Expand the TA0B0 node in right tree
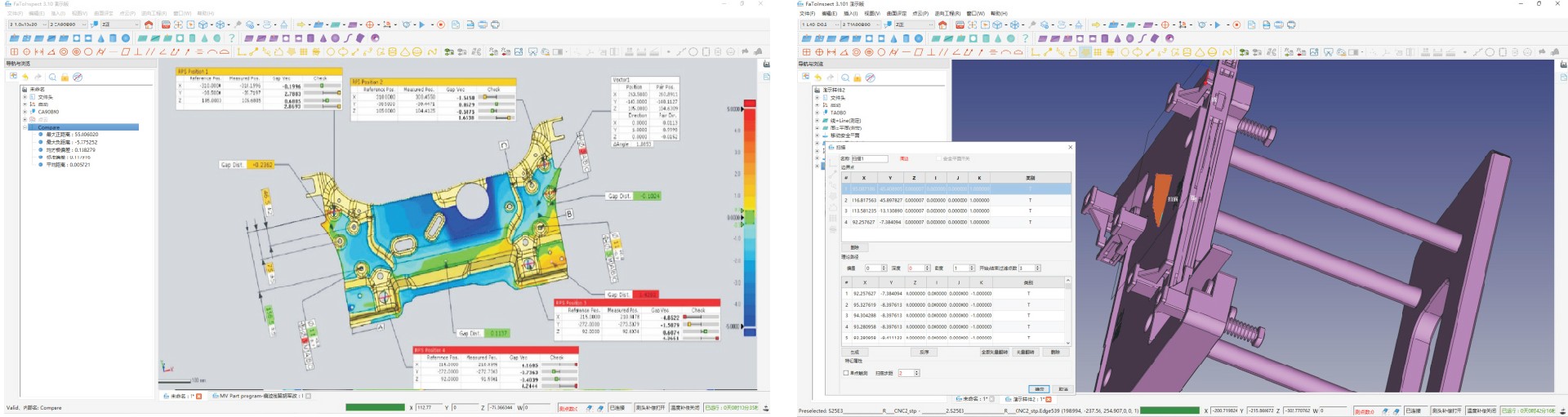This screenshot has width=1568, height=417. [817, 113]
